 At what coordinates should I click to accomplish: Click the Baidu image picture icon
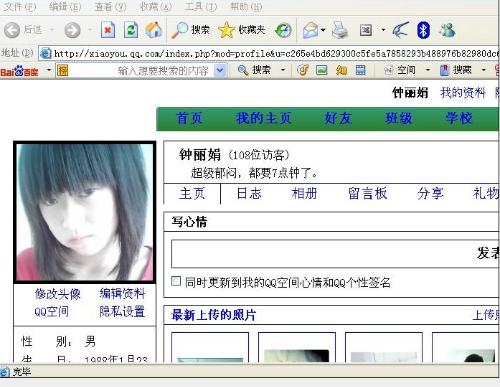coord(322,70)
